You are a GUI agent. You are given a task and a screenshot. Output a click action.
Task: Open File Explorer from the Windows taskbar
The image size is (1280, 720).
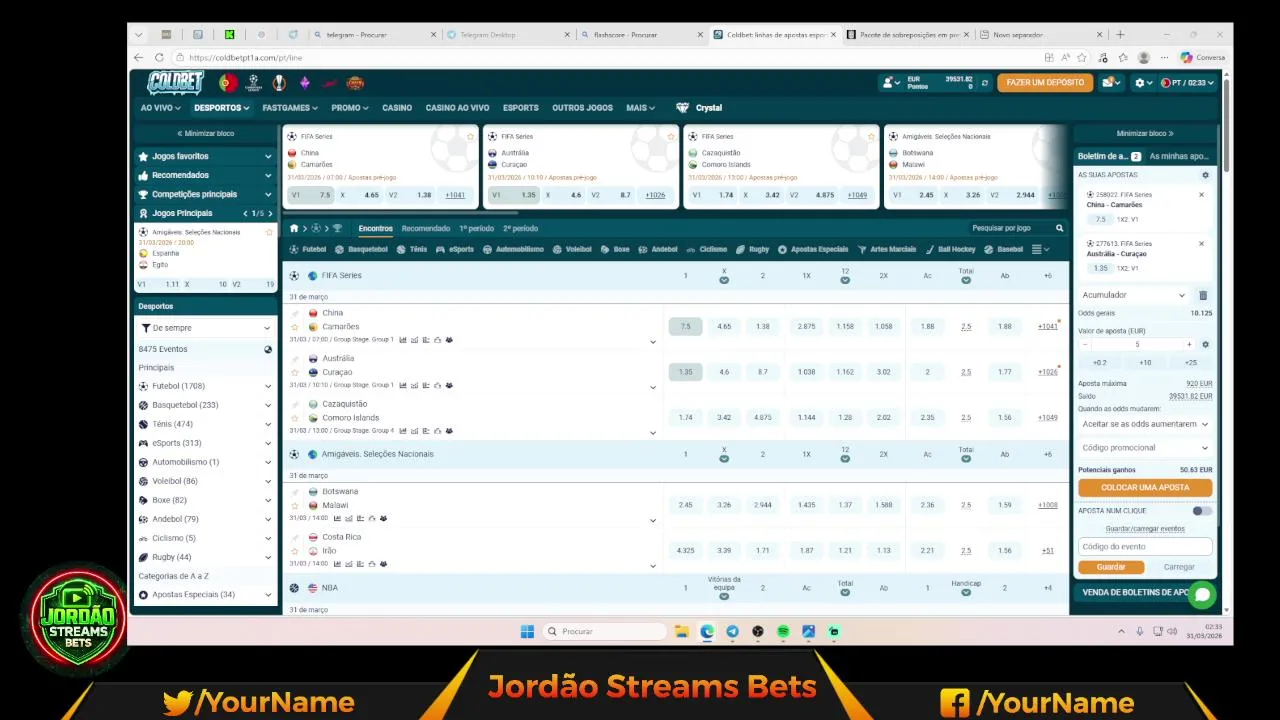(681, 631)
